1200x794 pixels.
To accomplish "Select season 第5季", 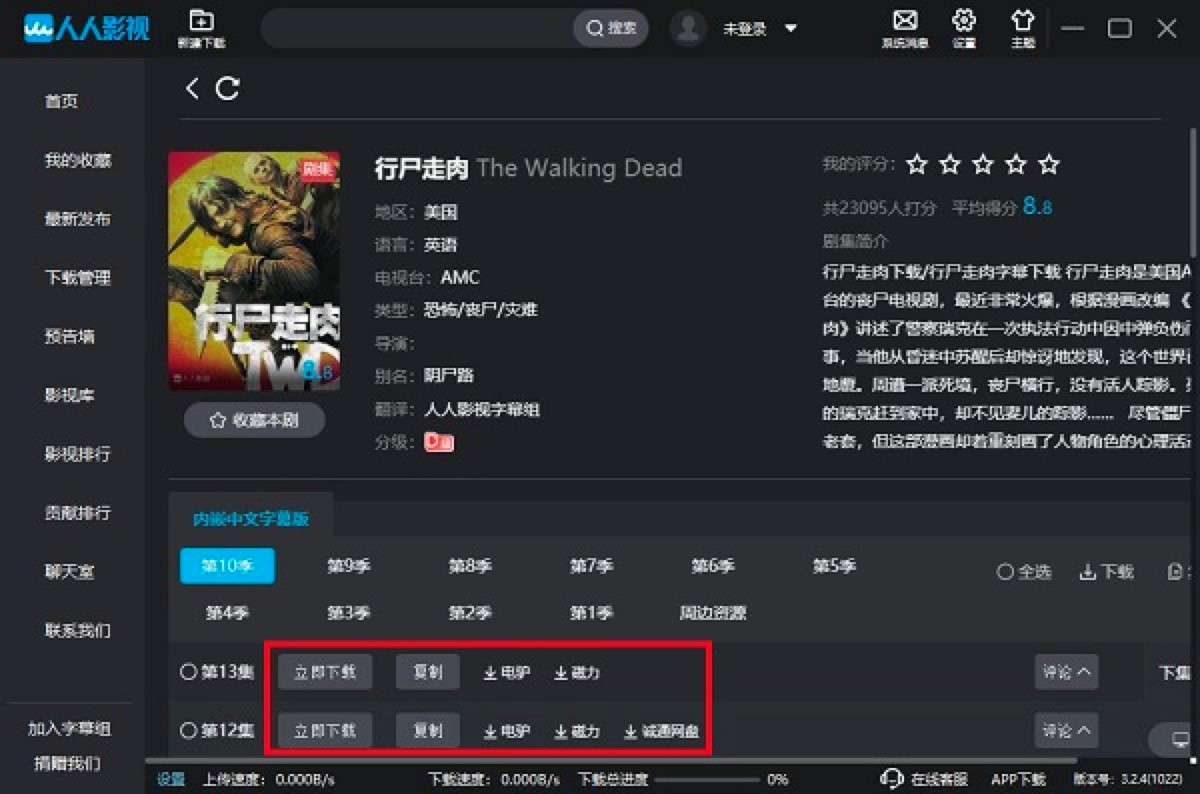I will (x=834, y=566).
